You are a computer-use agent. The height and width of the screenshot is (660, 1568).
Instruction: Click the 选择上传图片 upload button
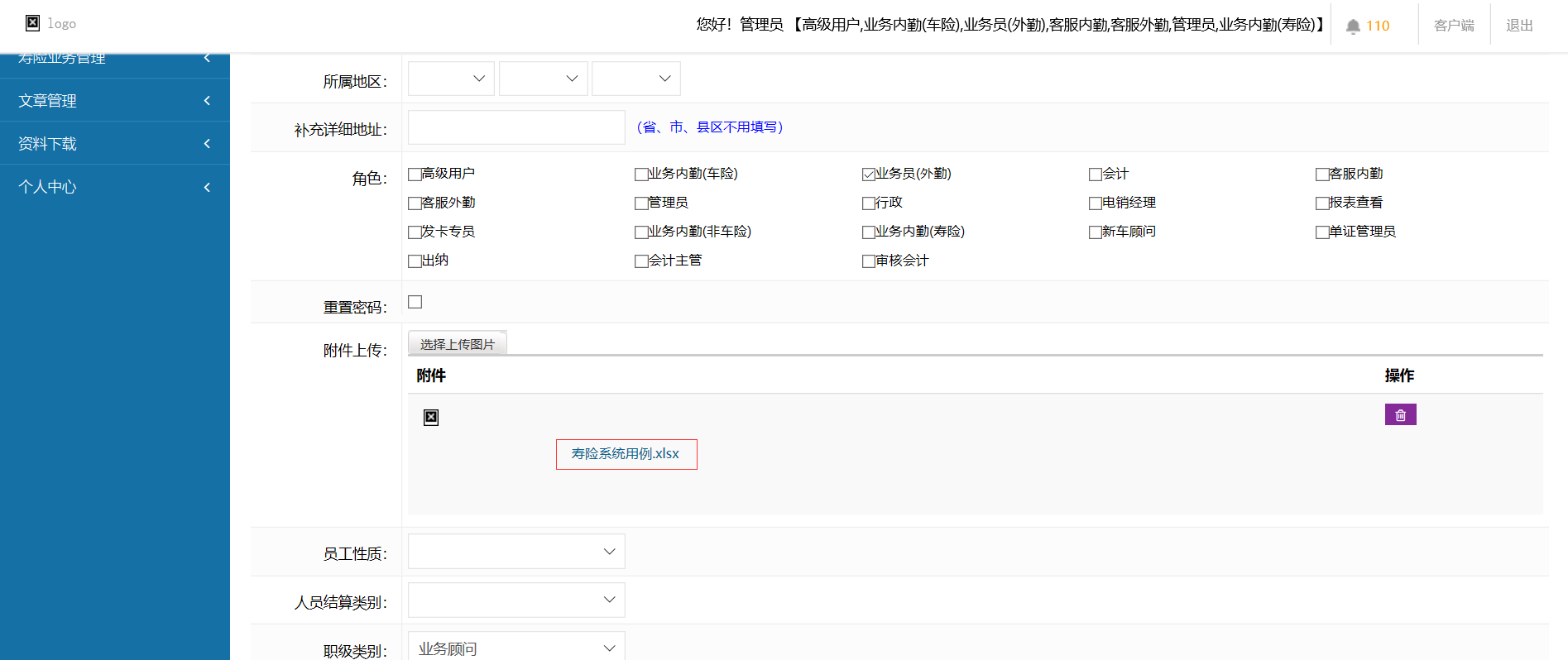[457, 344]
